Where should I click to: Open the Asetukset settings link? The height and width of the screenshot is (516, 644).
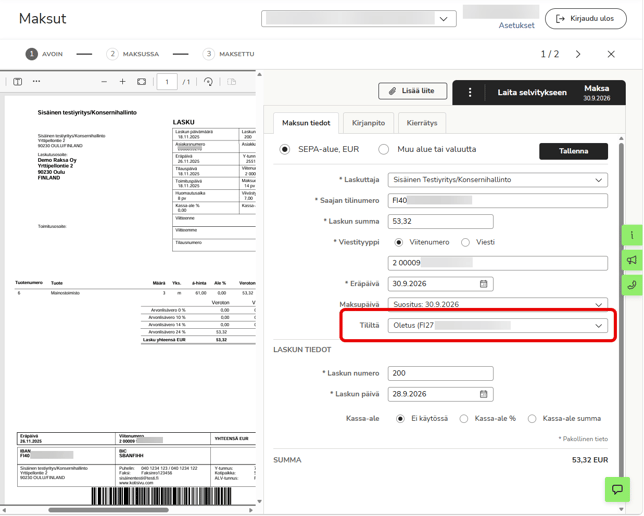[x=517, y=25]
